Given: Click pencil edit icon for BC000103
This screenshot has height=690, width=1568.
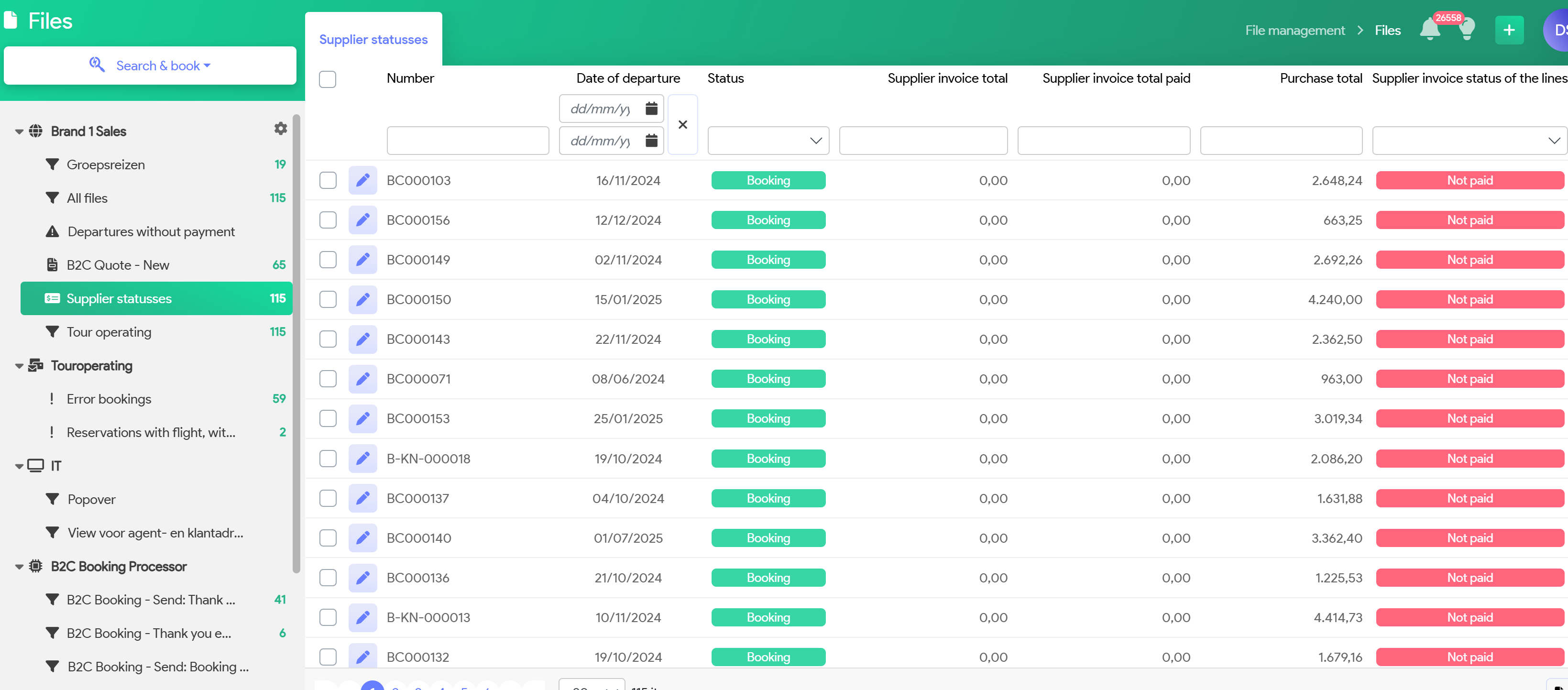Looking at the screenshot, I should (363, 181).
